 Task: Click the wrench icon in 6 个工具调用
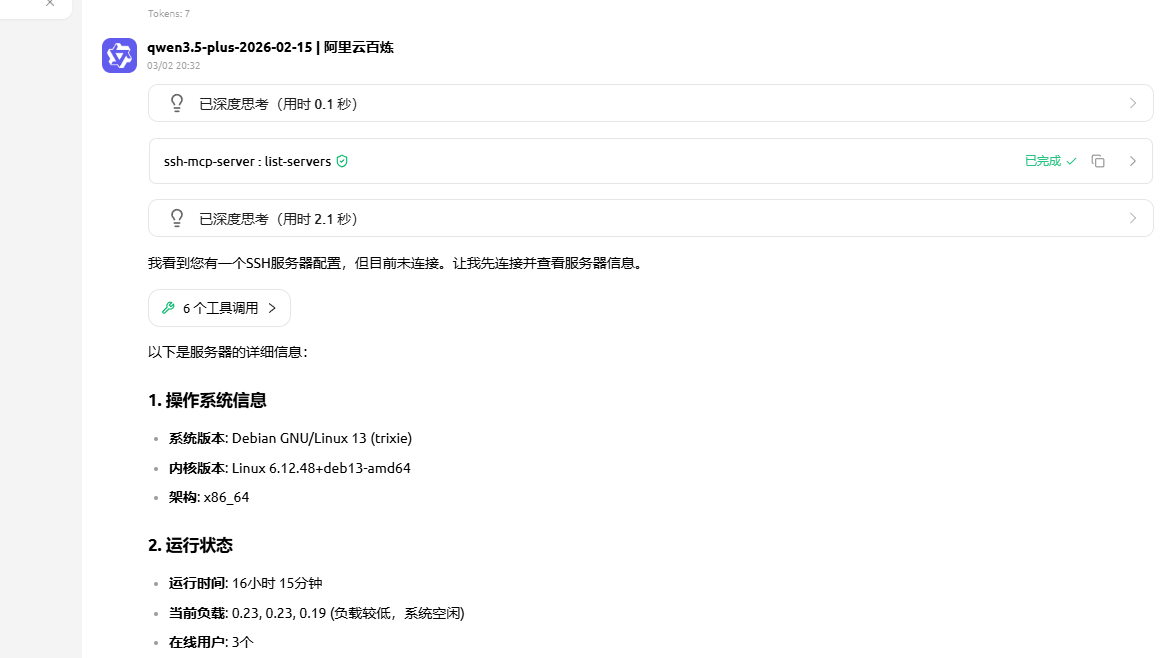pos(168,308)
